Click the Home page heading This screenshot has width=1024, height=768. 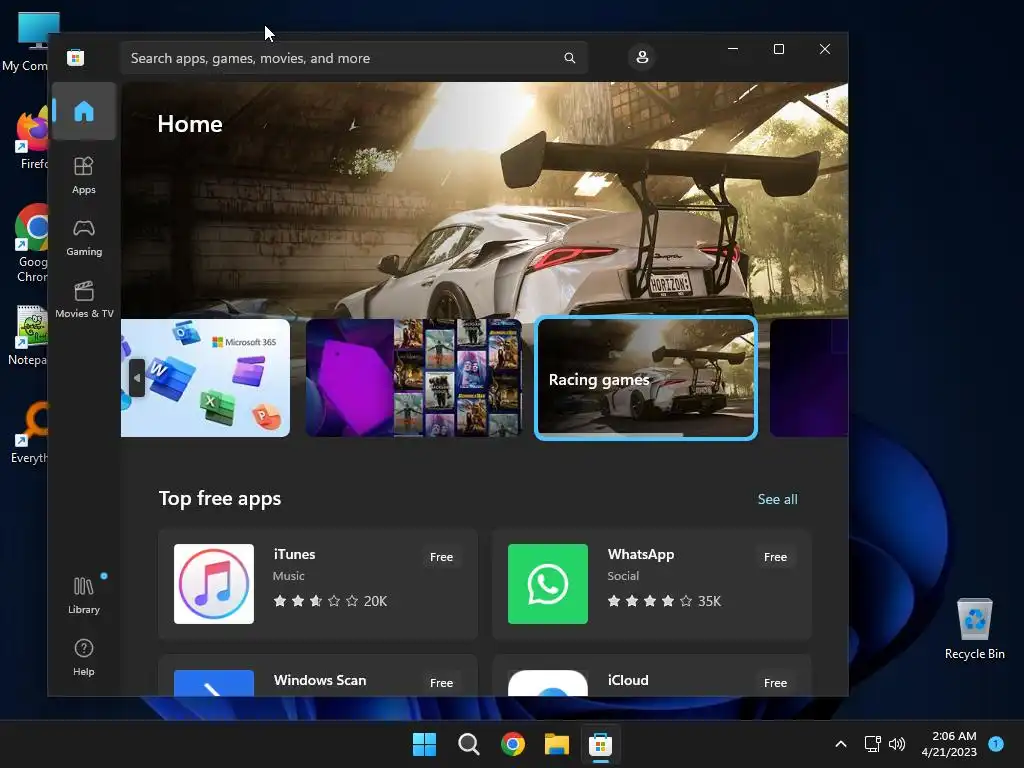pyautogui.click(x=190, y=123)
